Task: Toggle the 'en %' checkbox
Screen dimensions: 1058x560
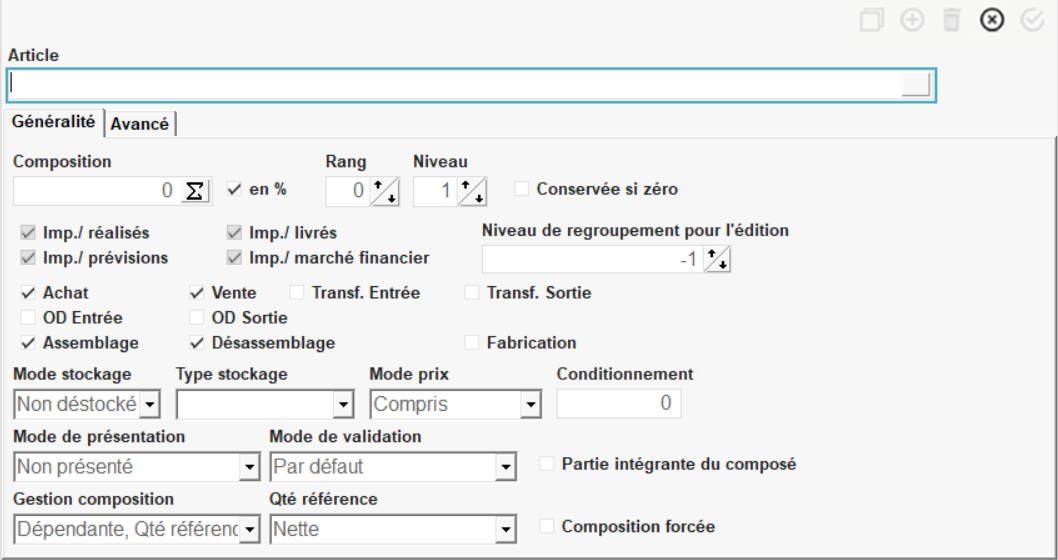Action: click(x=235, y=188)
